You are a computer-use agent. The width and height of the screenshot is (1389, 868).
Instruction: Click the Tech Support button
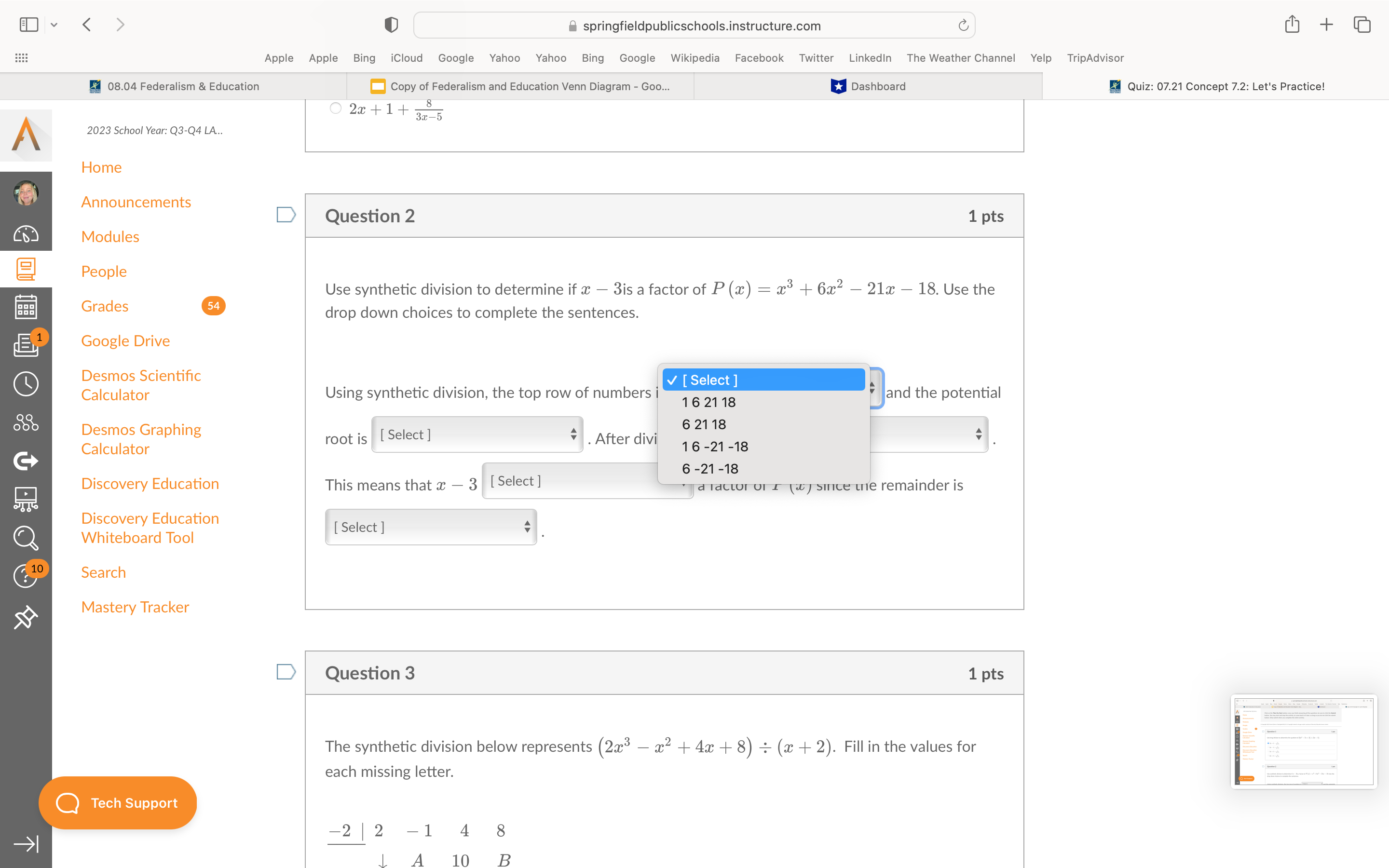click(119, 803)
